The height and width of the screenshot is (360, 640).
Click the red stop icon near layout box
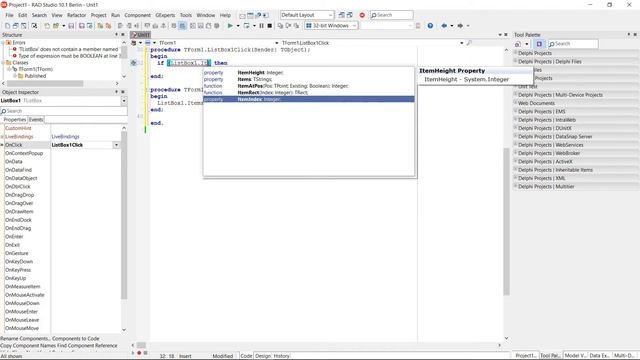[362, 15]
